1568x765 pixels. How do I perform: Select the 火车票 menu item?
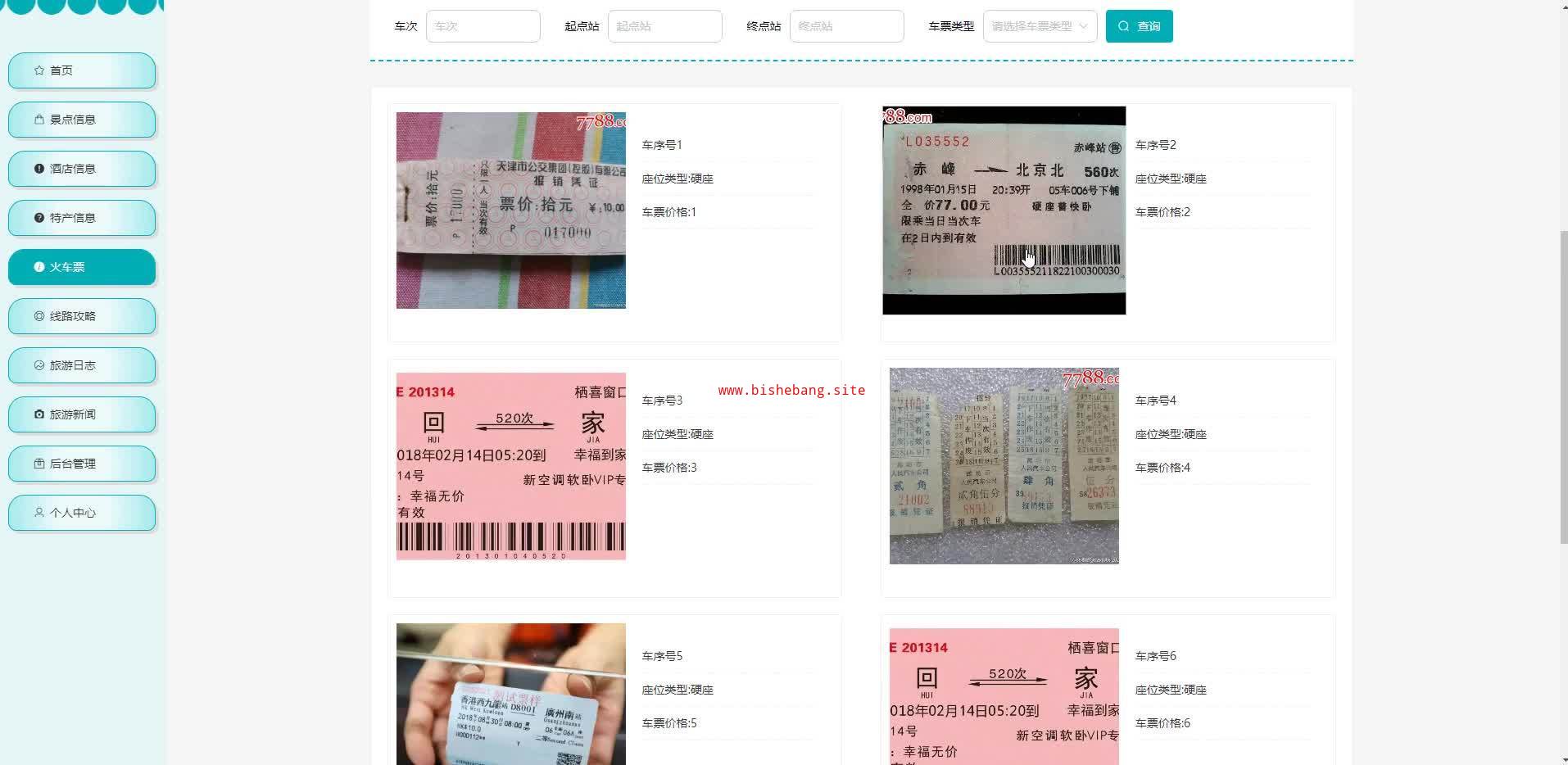click(x=82, y=267)
